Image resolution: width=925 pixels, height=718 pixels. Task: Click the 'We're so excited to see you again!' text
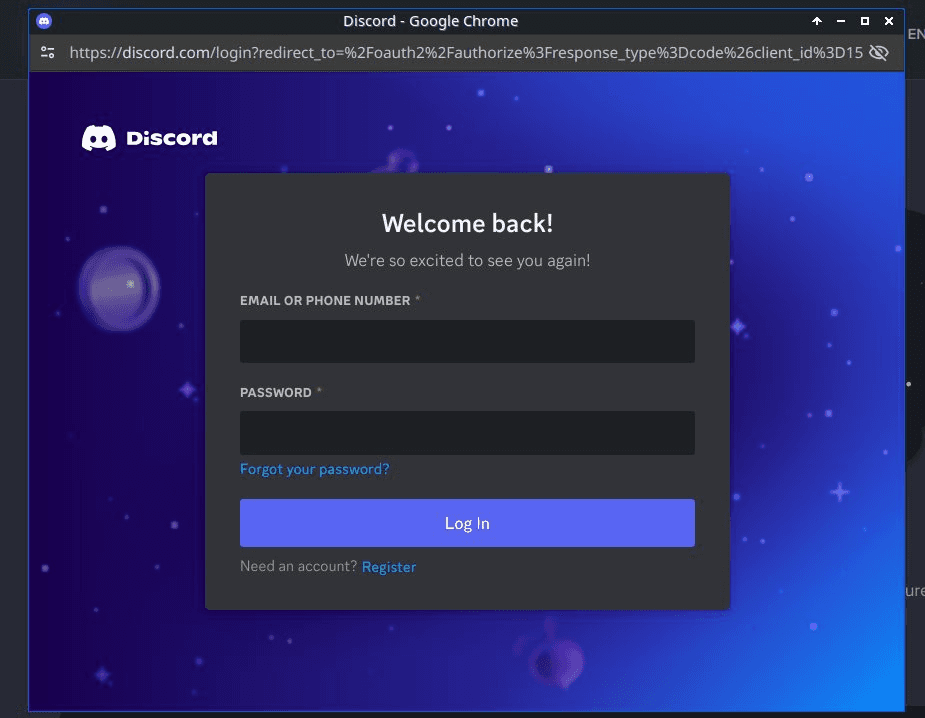(467, 260)
